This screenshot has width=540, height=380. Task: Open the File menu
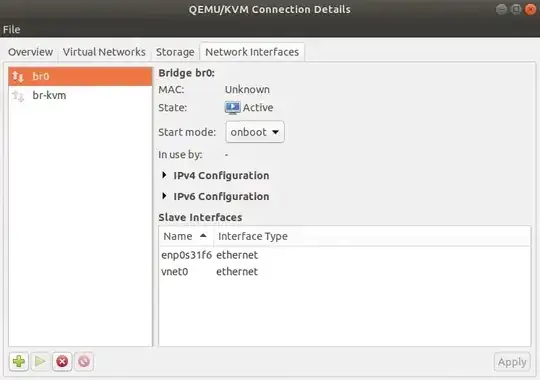(x=11, y=30)
